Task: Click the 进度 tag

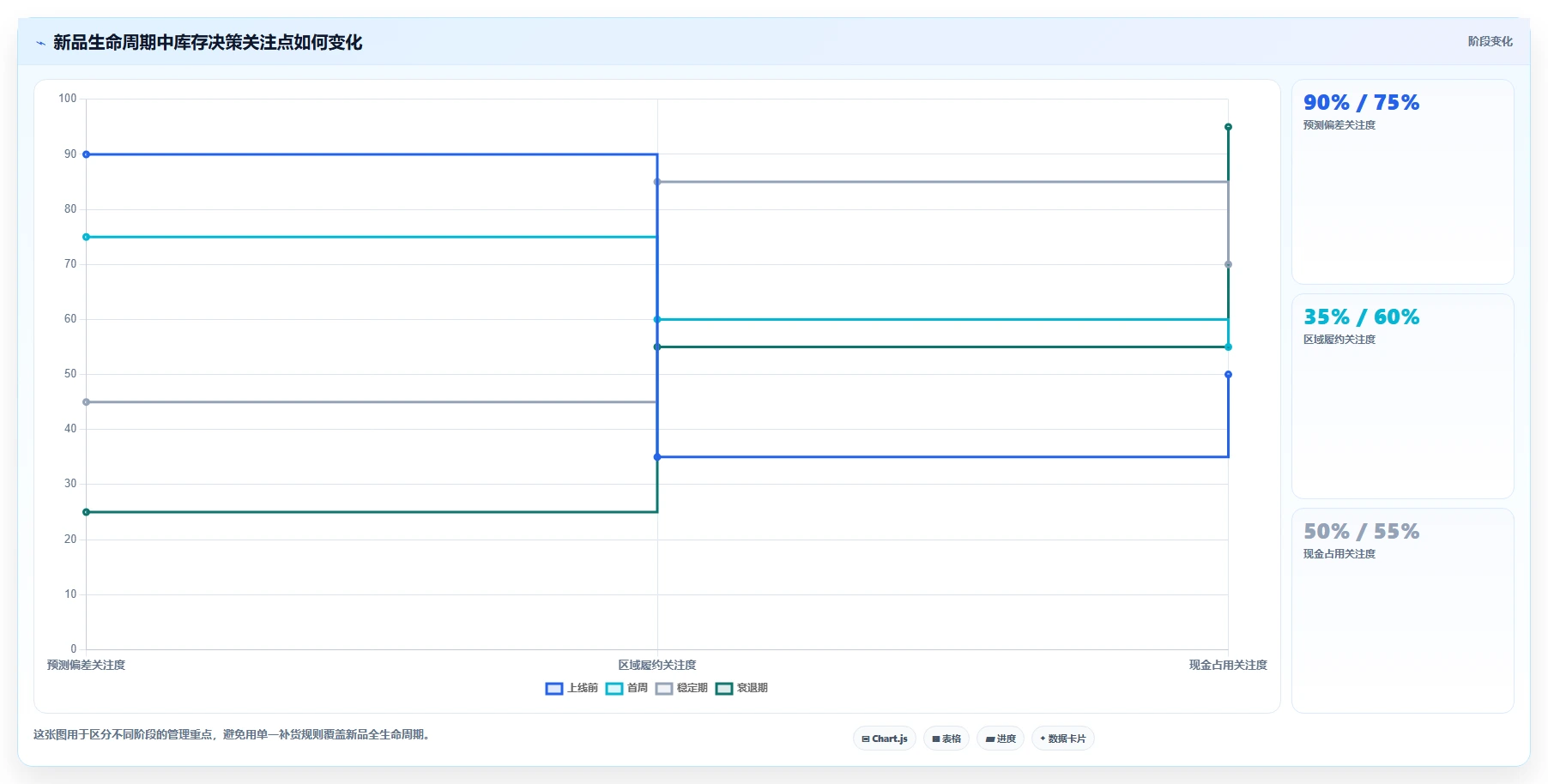Action: coord(1001,739)
